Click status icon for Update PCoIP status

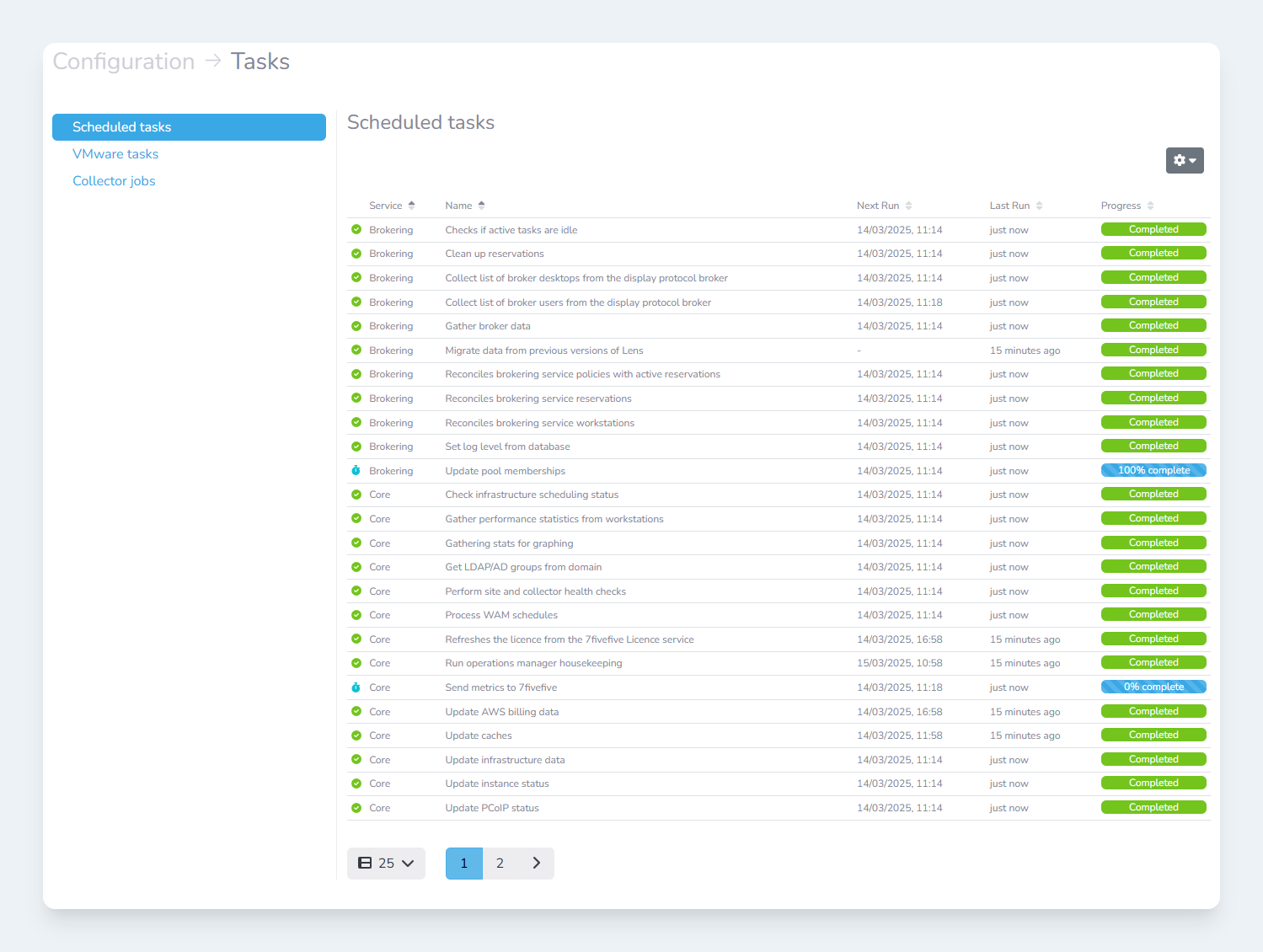pyautogui.click(x=356, y=808)
